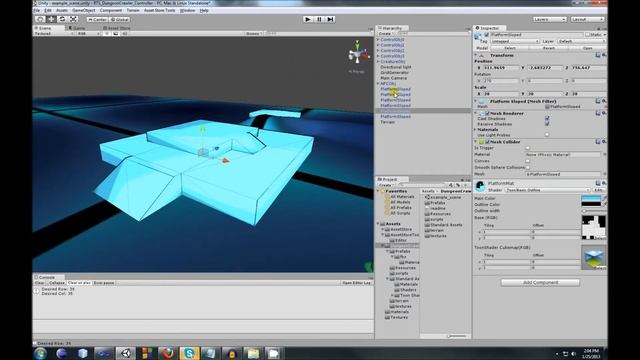The image size is (640, 360).
Task: Toggle Is Trigger checkbox
Action: [x=528, y=148]
